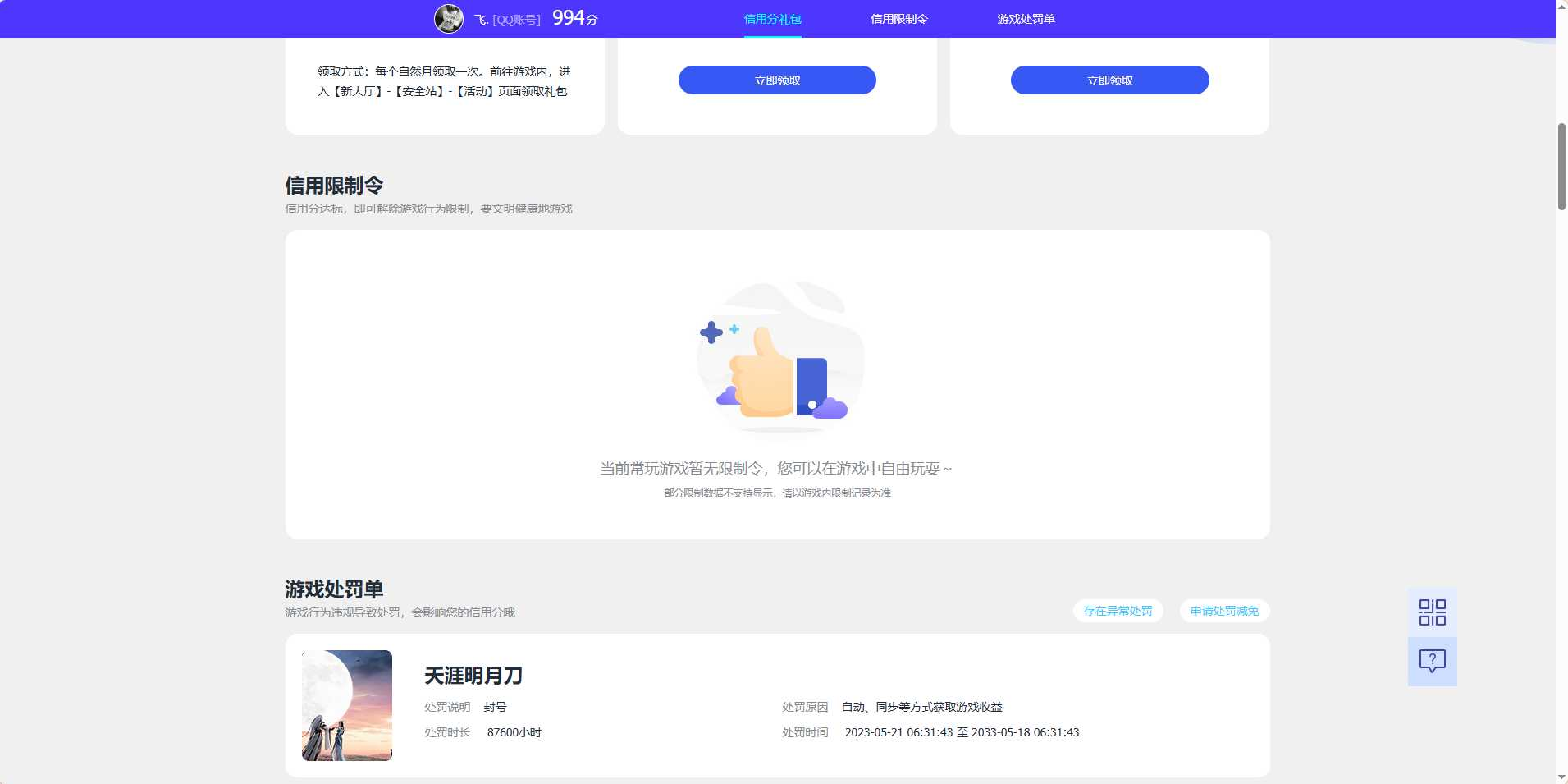Click the 游戏处罚单 section heading
This screenshot has height=784, width=1568.
(x=334, y=589)
